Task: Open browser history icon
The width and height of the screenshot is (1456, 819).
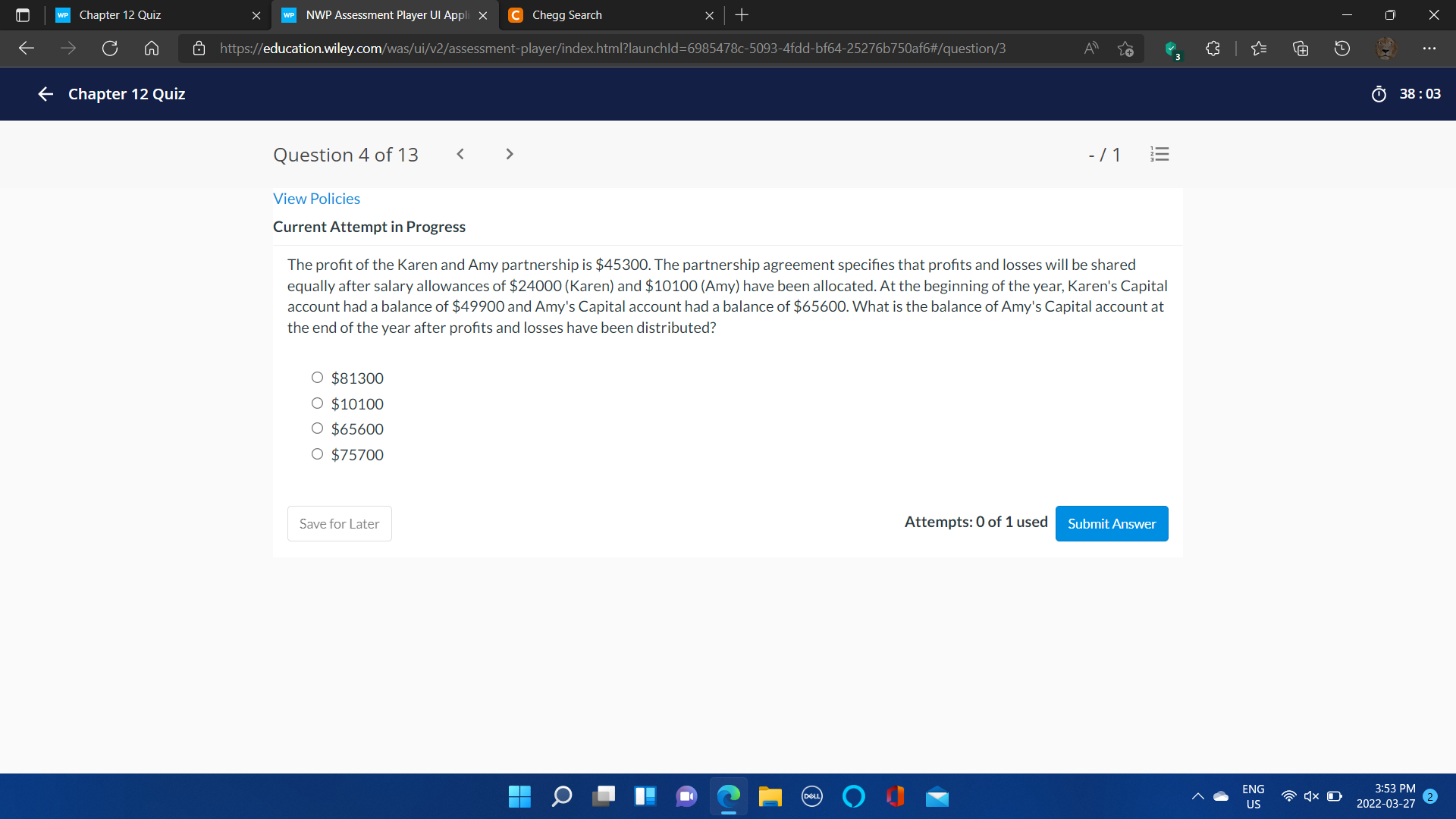Action: (1342, 49)
